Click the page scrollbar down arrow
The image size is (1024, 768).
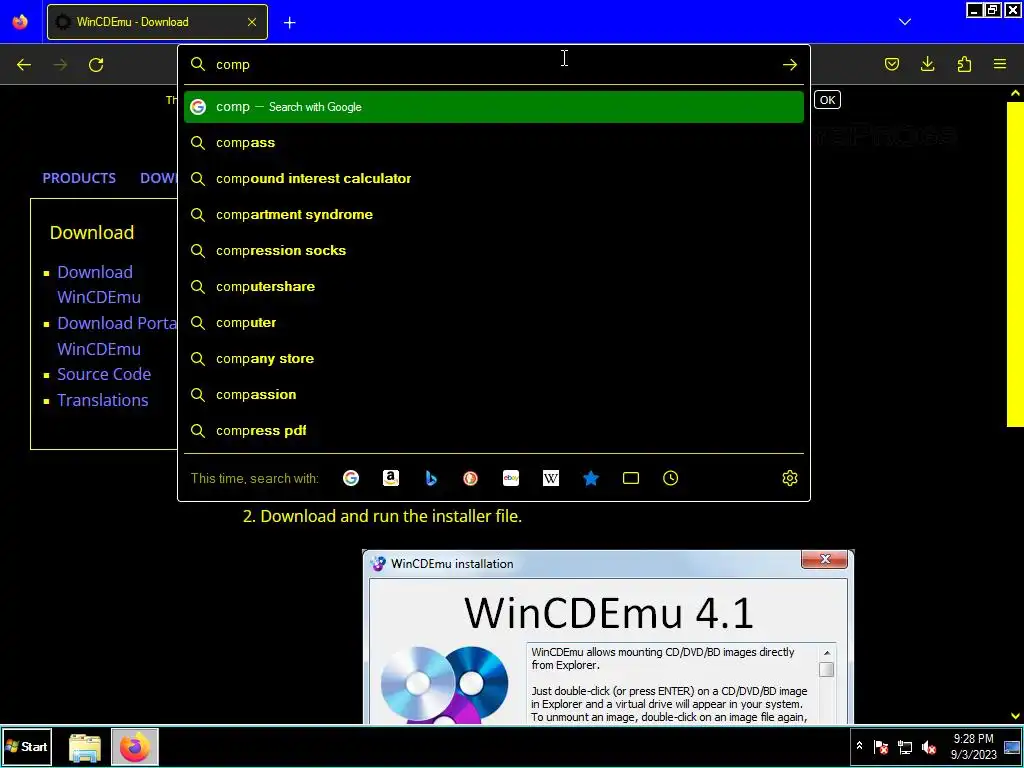pyautogui.click(x=1015, y=716)
